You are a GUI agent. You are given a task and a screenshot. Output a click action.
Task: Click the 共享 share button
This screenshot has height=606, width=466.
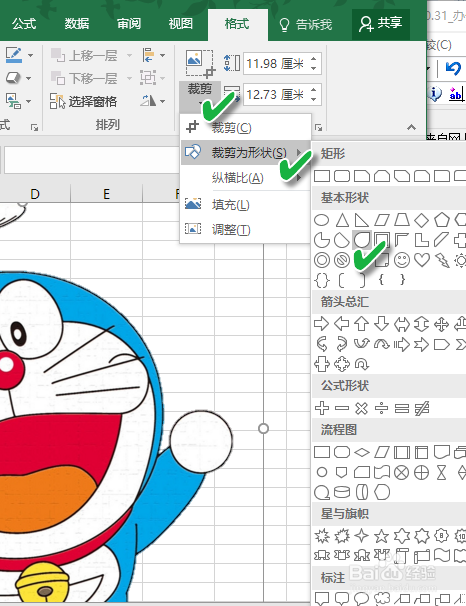click(381, 24)
